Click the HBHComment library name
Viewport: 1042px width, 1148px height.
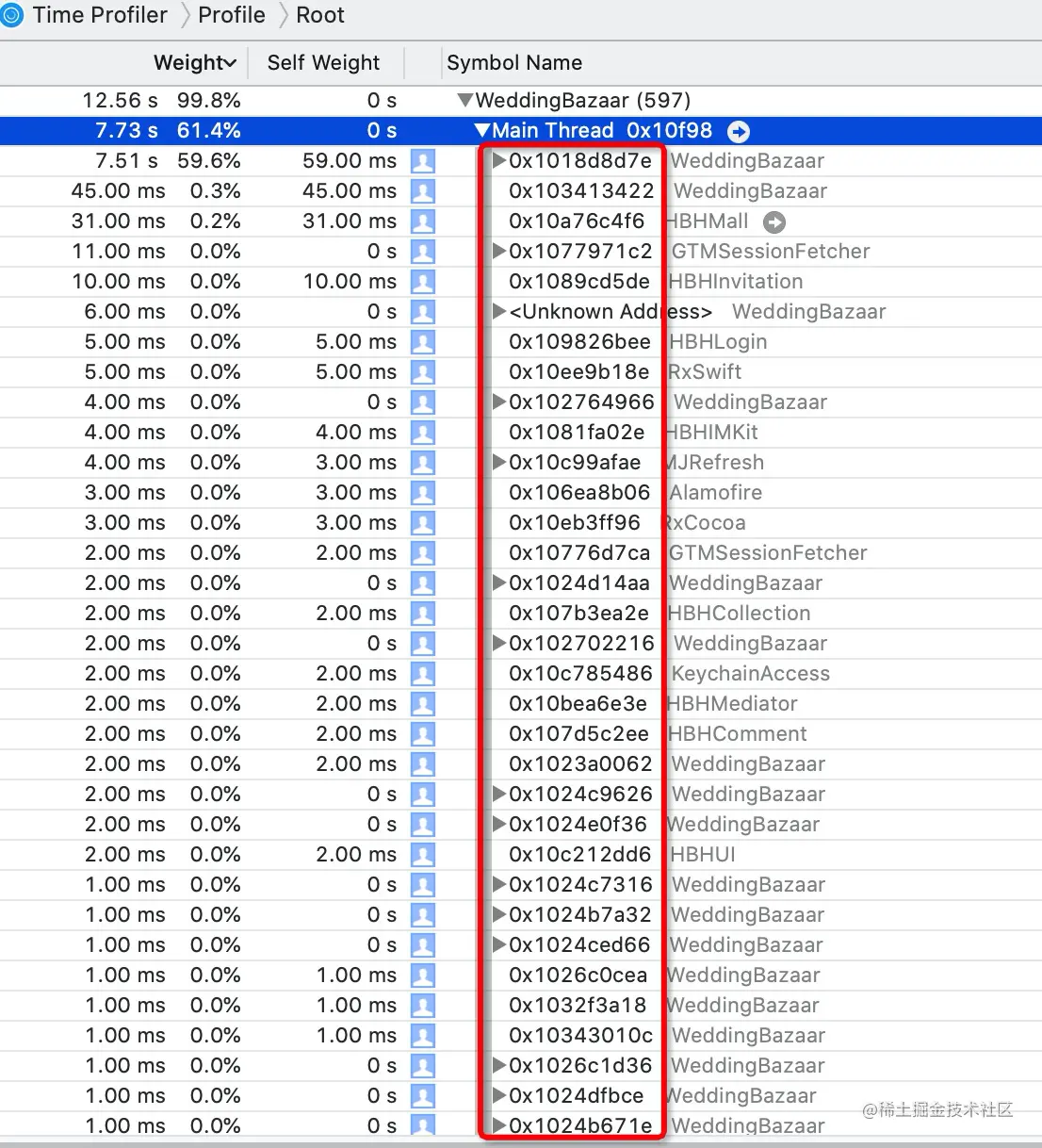(738, 734)
